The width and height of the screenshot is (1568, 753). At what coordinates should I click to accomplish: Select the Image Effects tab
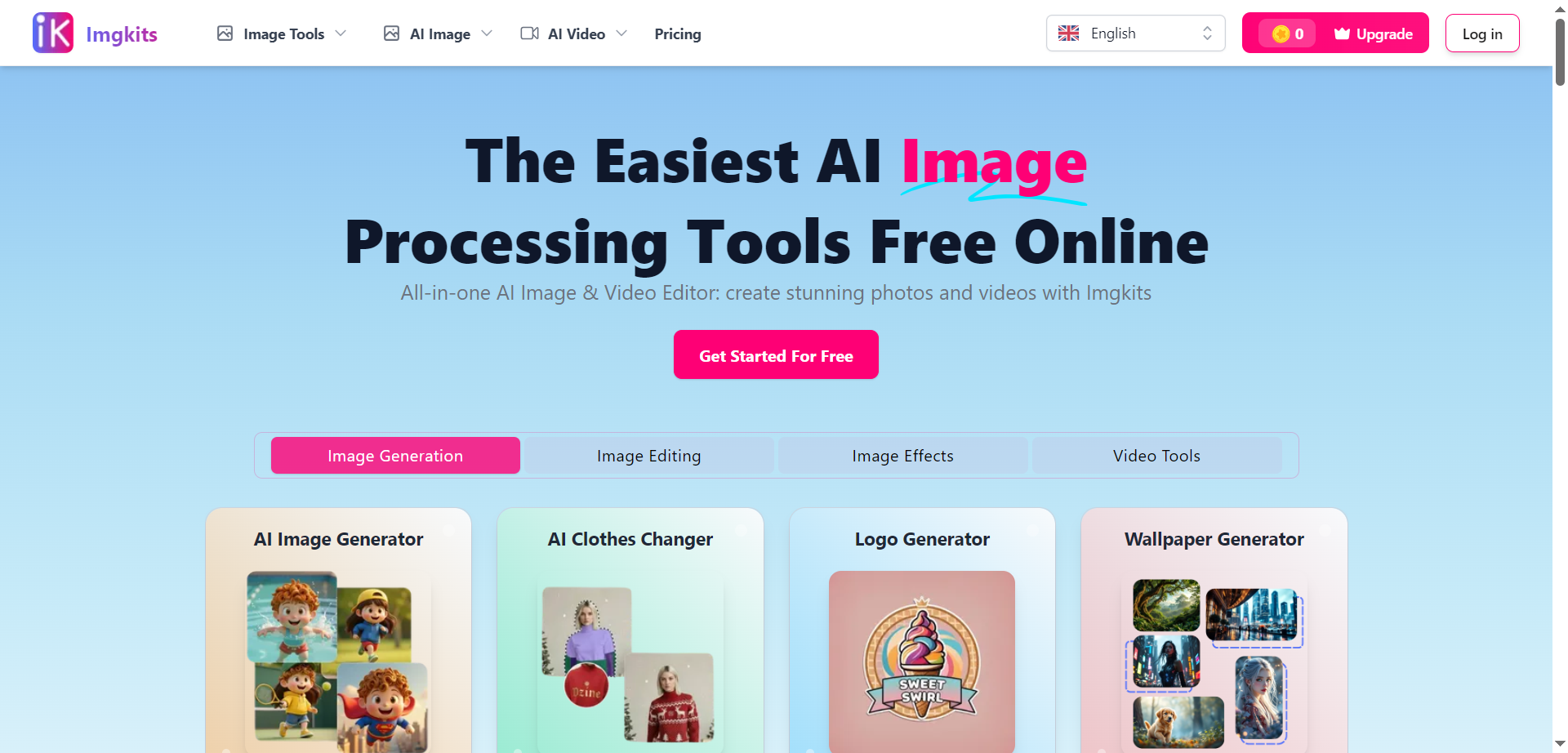tap(902, 456)
